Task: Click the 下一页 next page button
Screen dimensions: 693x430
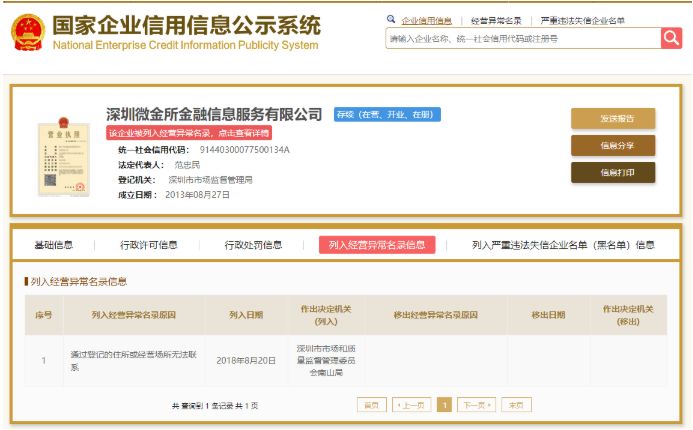Action: pyautogui.click(x=476, y=405)
